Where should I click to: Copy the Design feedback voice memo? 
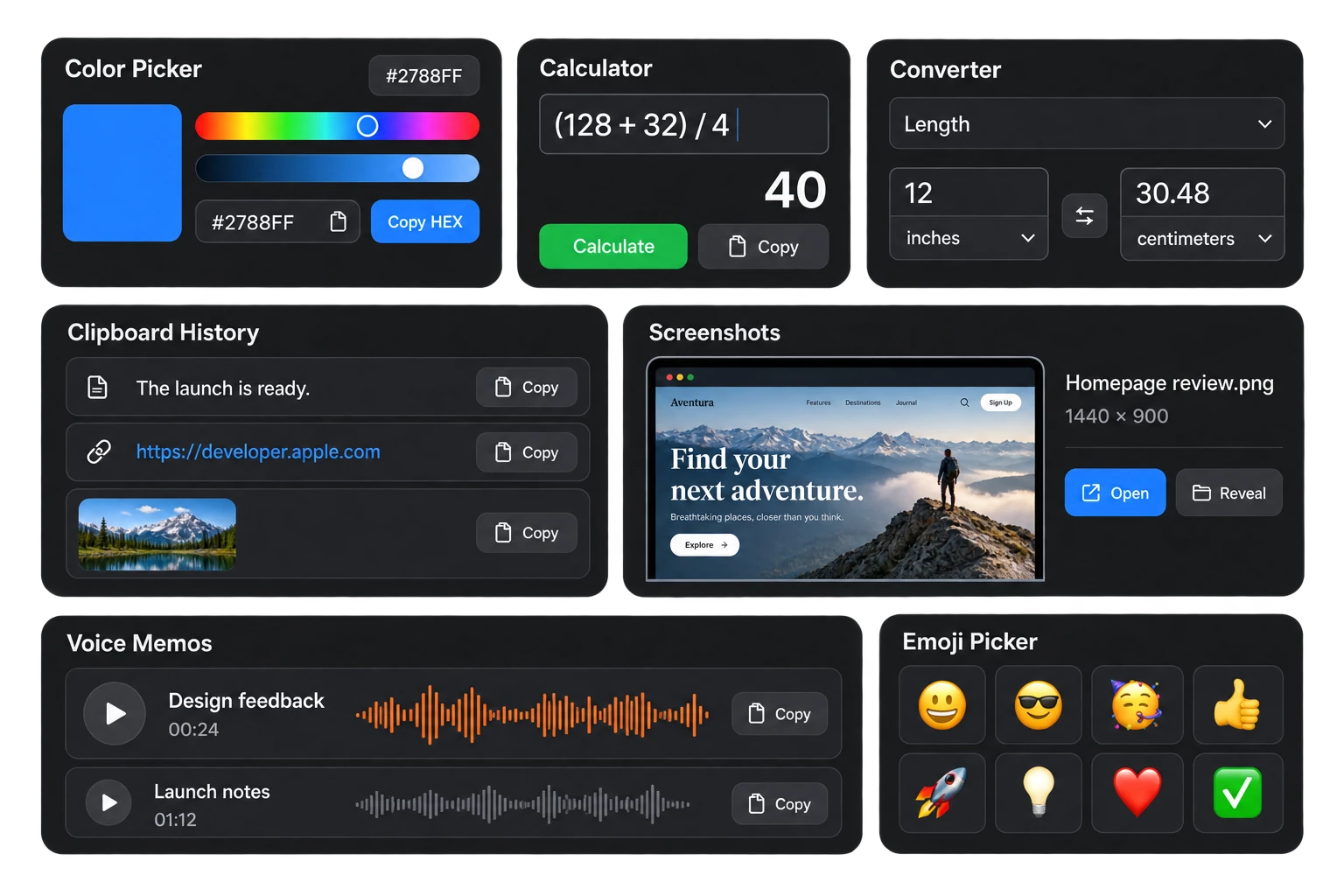(x=780, y=714)
